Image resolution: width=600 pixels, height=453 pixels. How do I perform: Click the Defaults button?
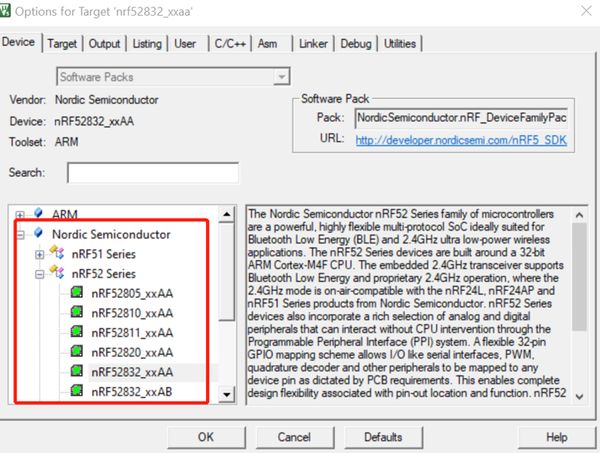coord(383,437)
